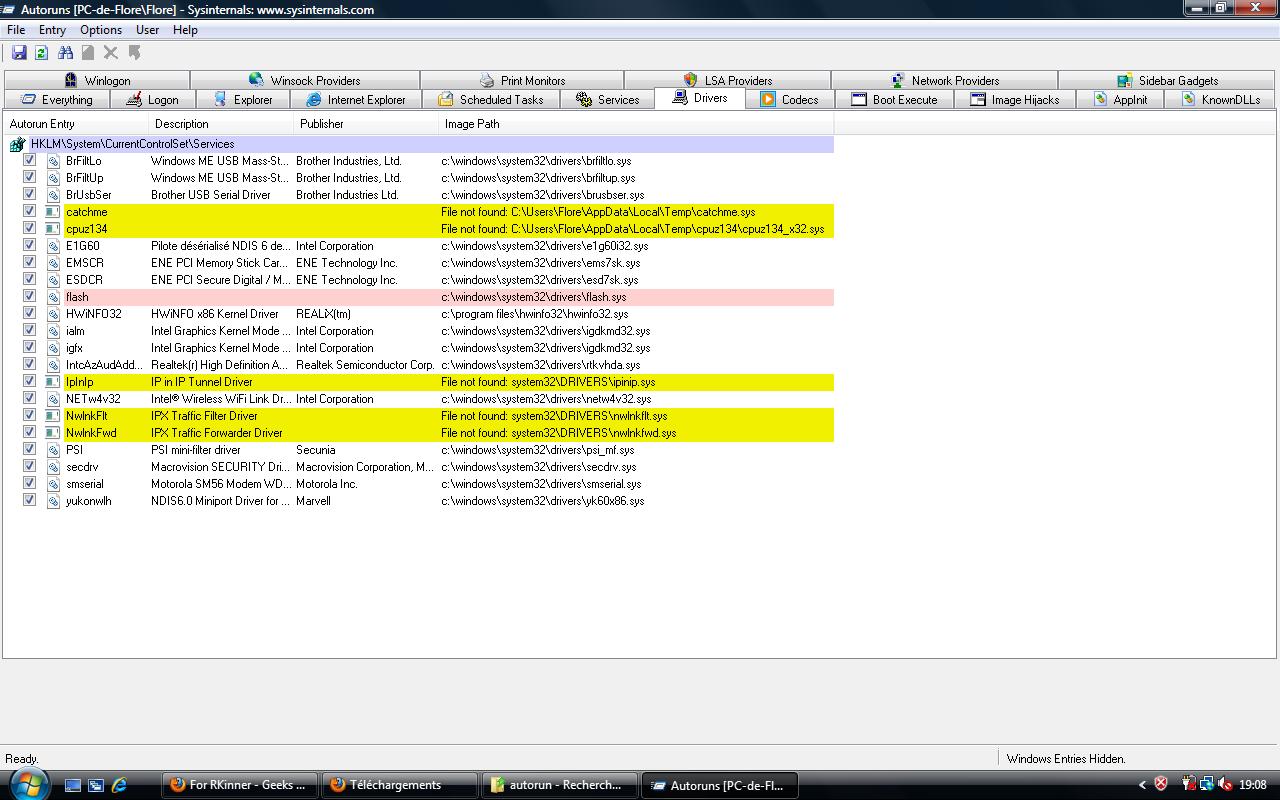Click Show Desktop quick launch icon

(x=73, y=786)
